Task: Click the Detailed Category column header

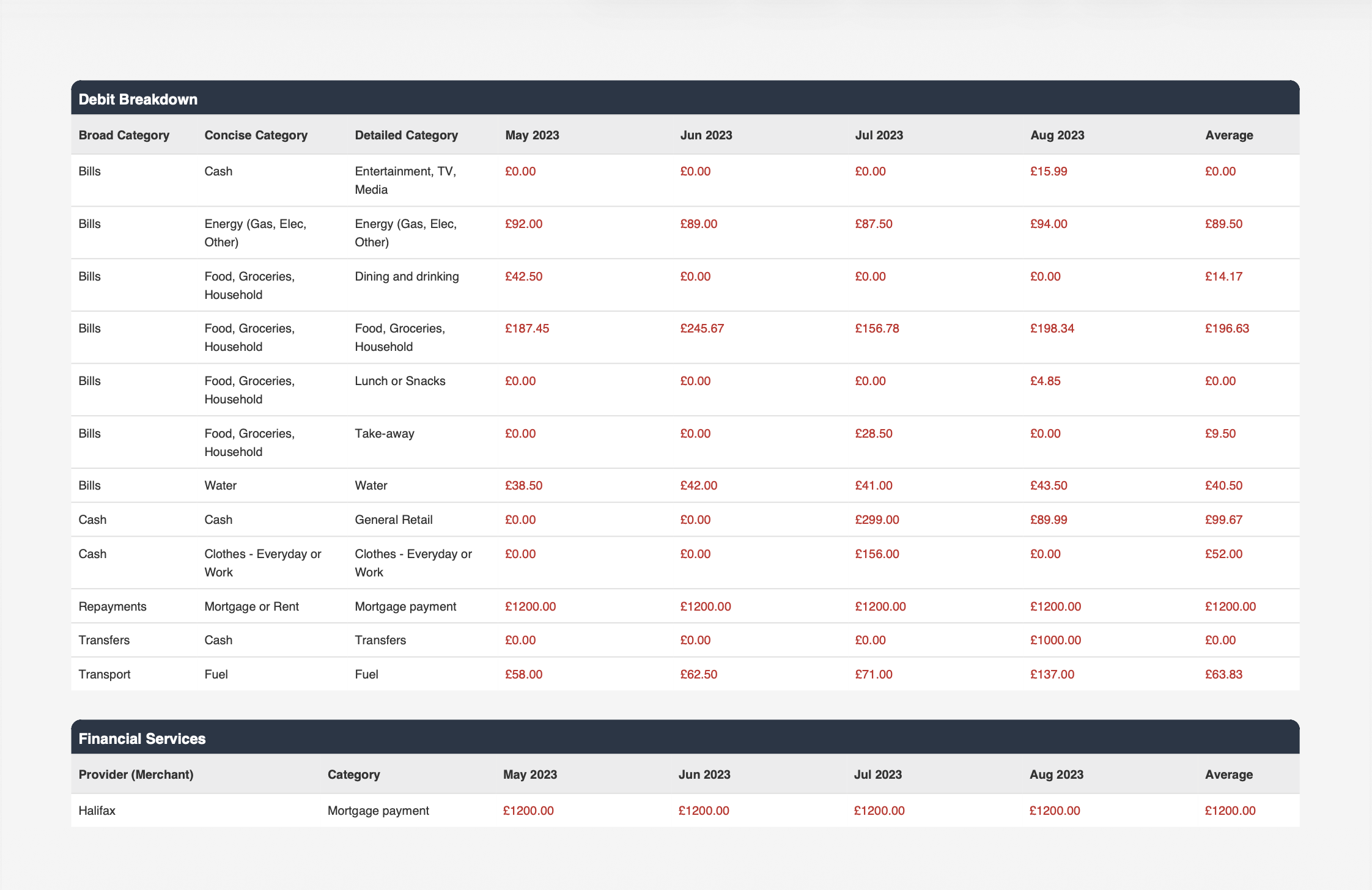Action: (x=406, y=135)
